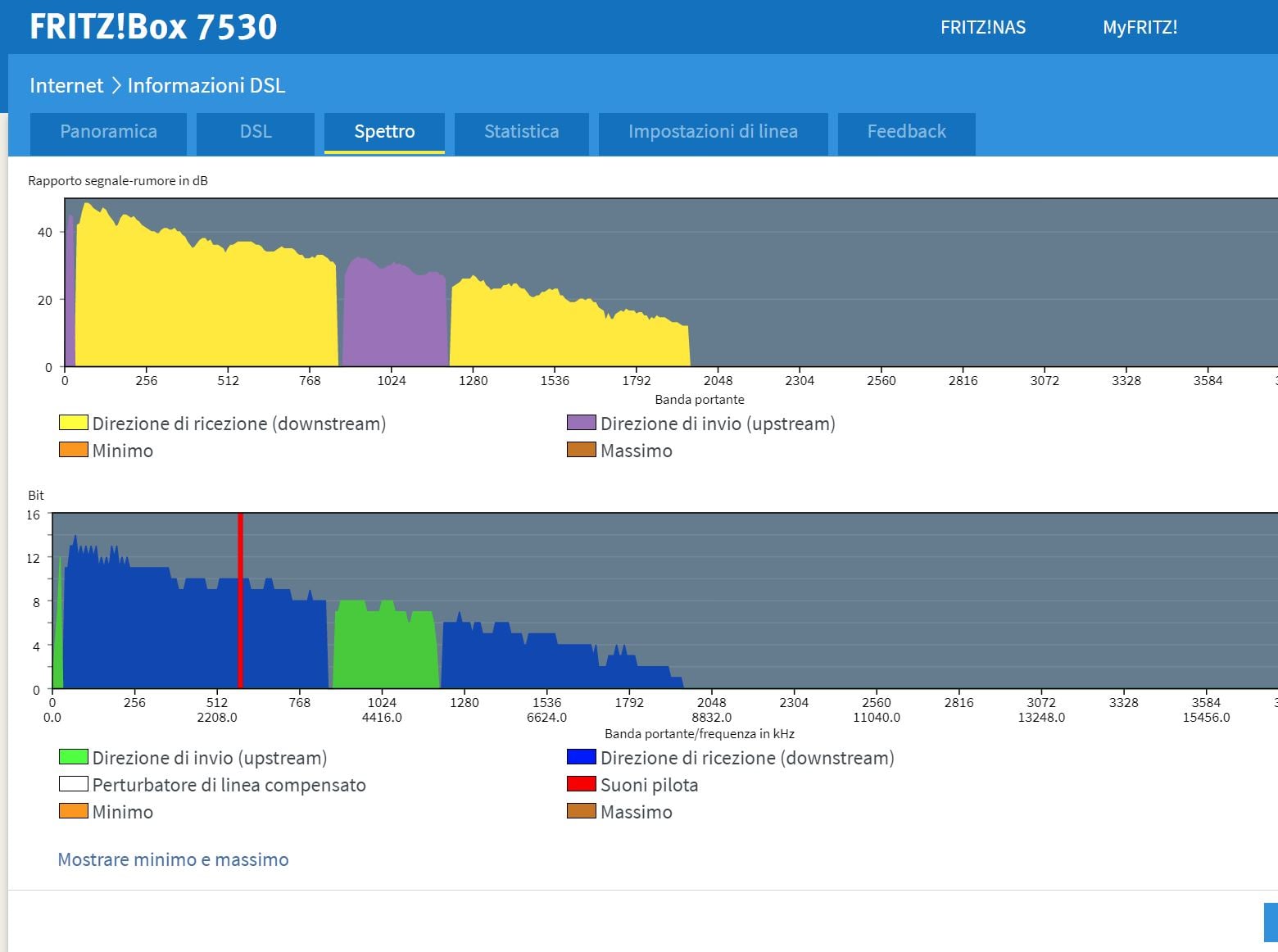This screenshot has width=1278, height=952.
Task: Open the Statistica tab
Action: [521, 132]
